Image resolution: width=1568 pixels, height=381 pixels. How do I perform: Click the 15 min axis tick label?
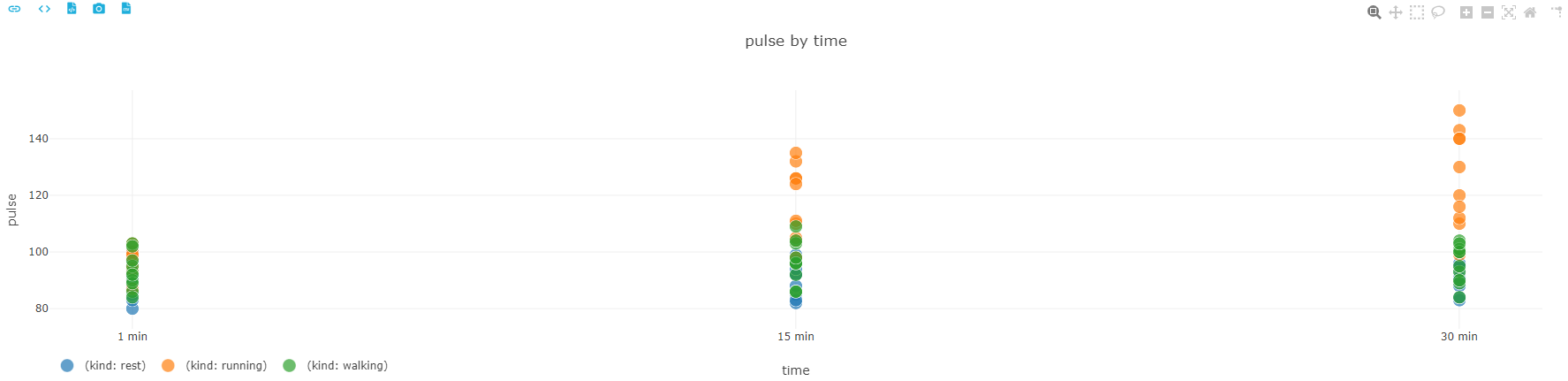[x=796, y=336]
